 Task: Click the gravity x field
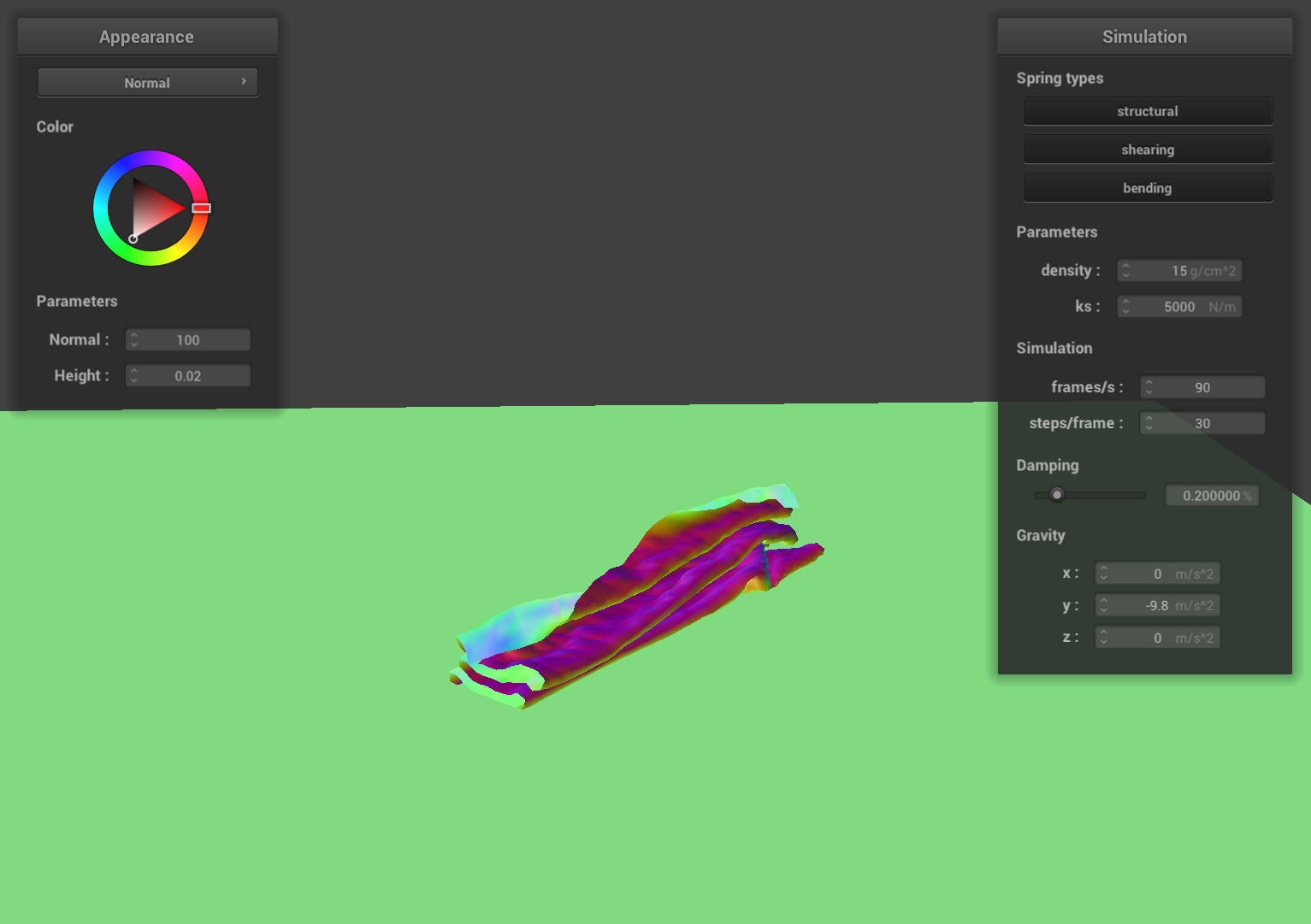tap(1157, 574)
